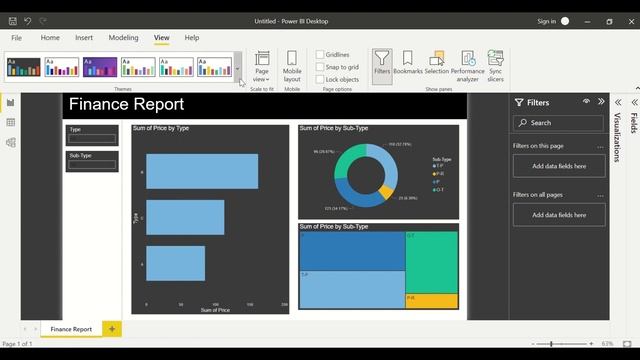Select the View ribbon tab

tap(162, 38)
